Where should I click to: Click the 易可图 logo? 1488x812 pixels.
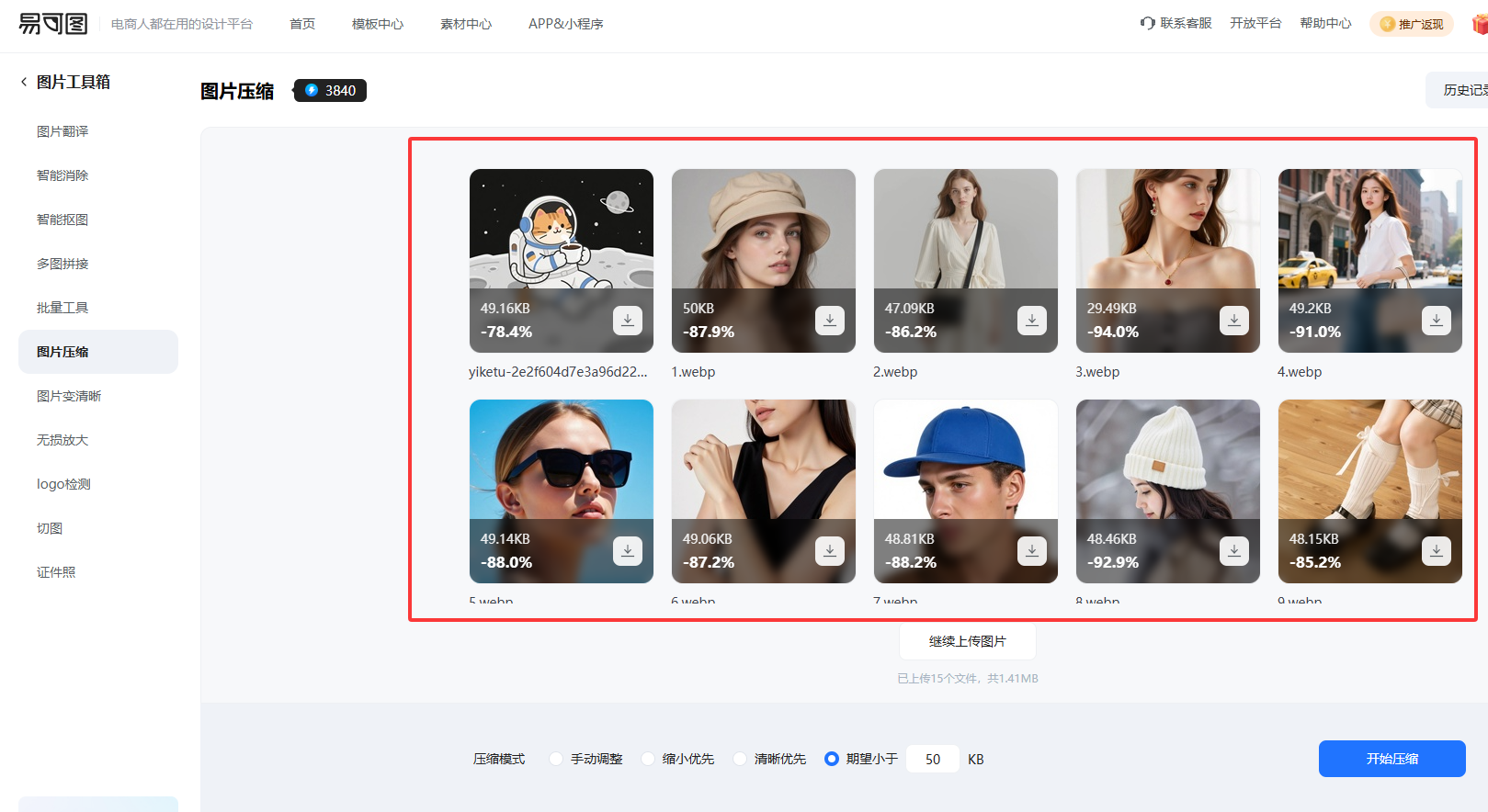[53, 24]
